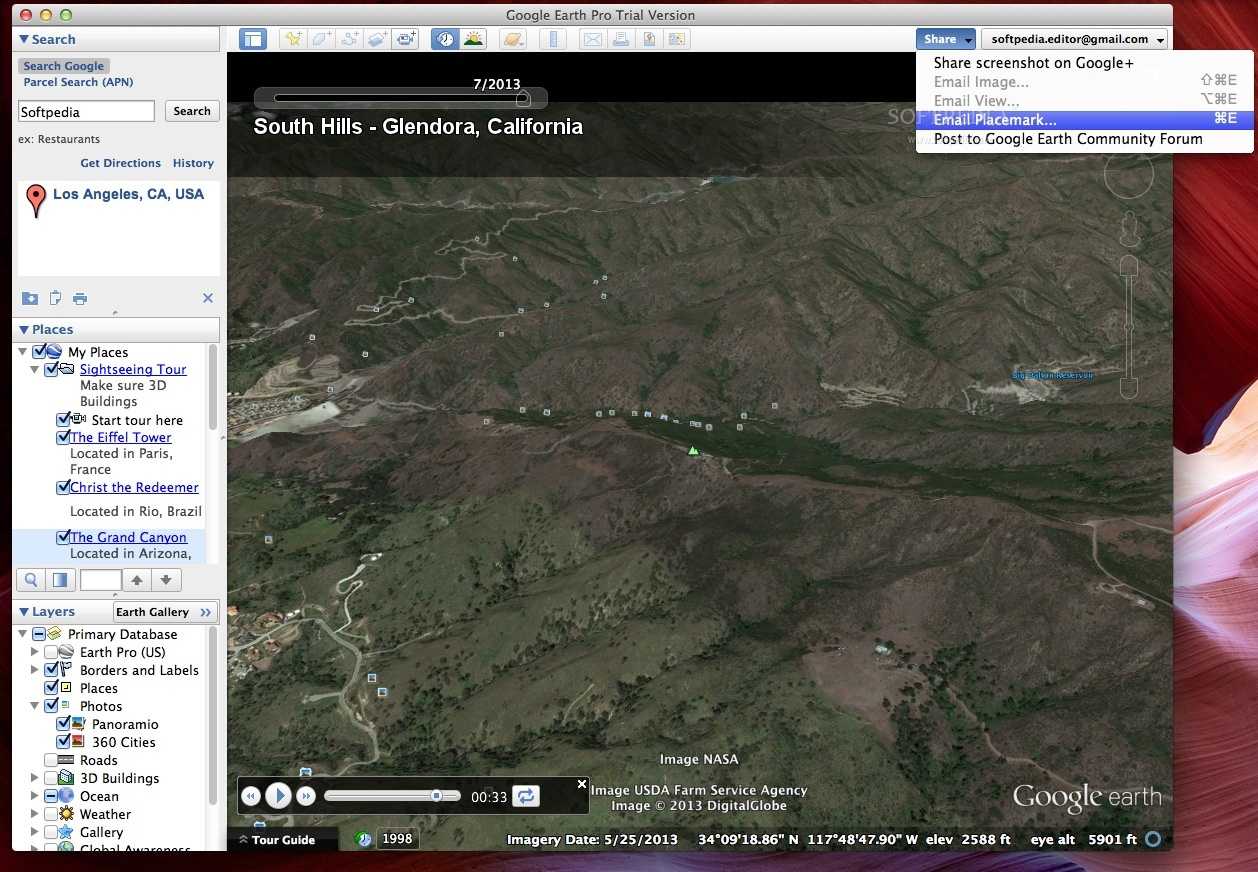Viewport: 1258px width, 872px height.
Task: Click the Share button in toolbar
Action: [945, 39]
